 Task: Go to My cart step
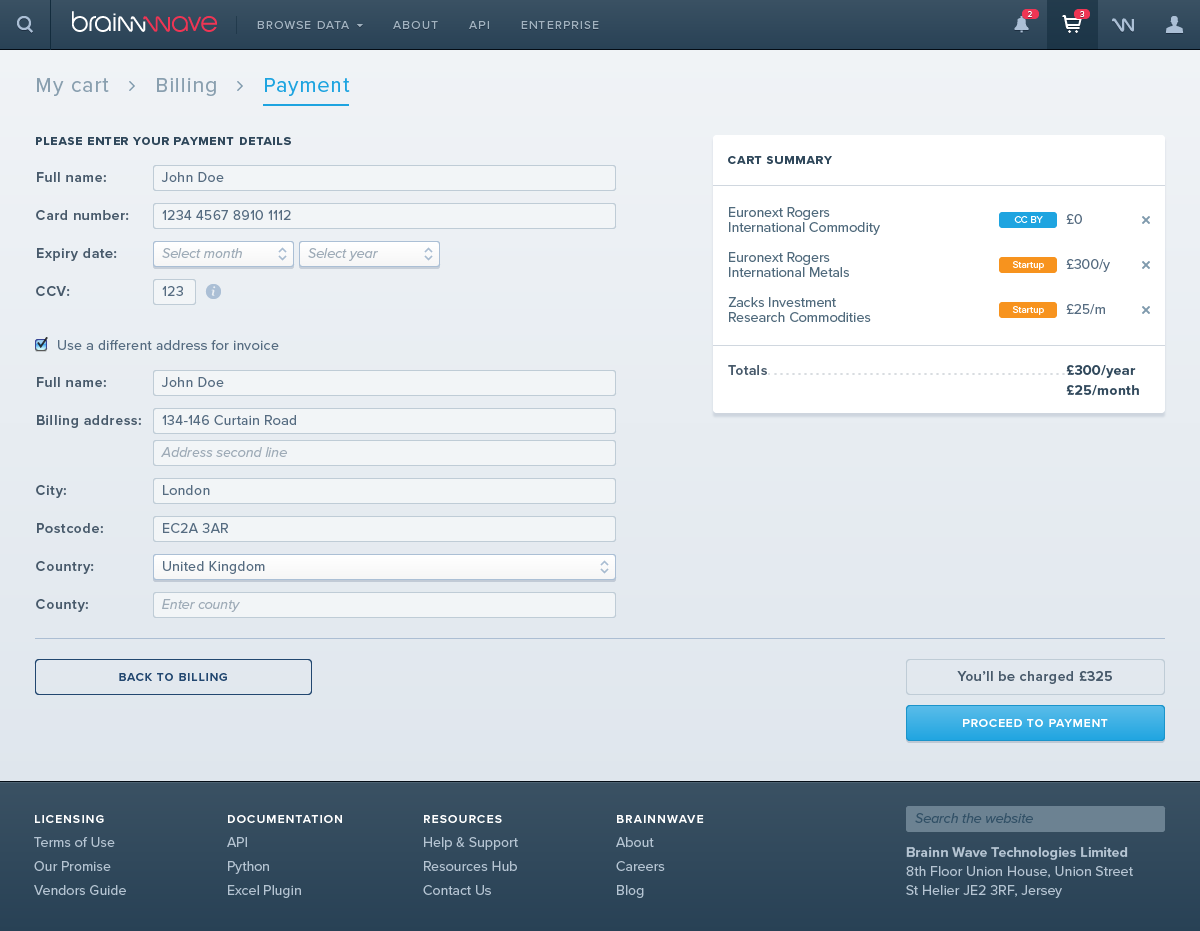tap(72, 86)
